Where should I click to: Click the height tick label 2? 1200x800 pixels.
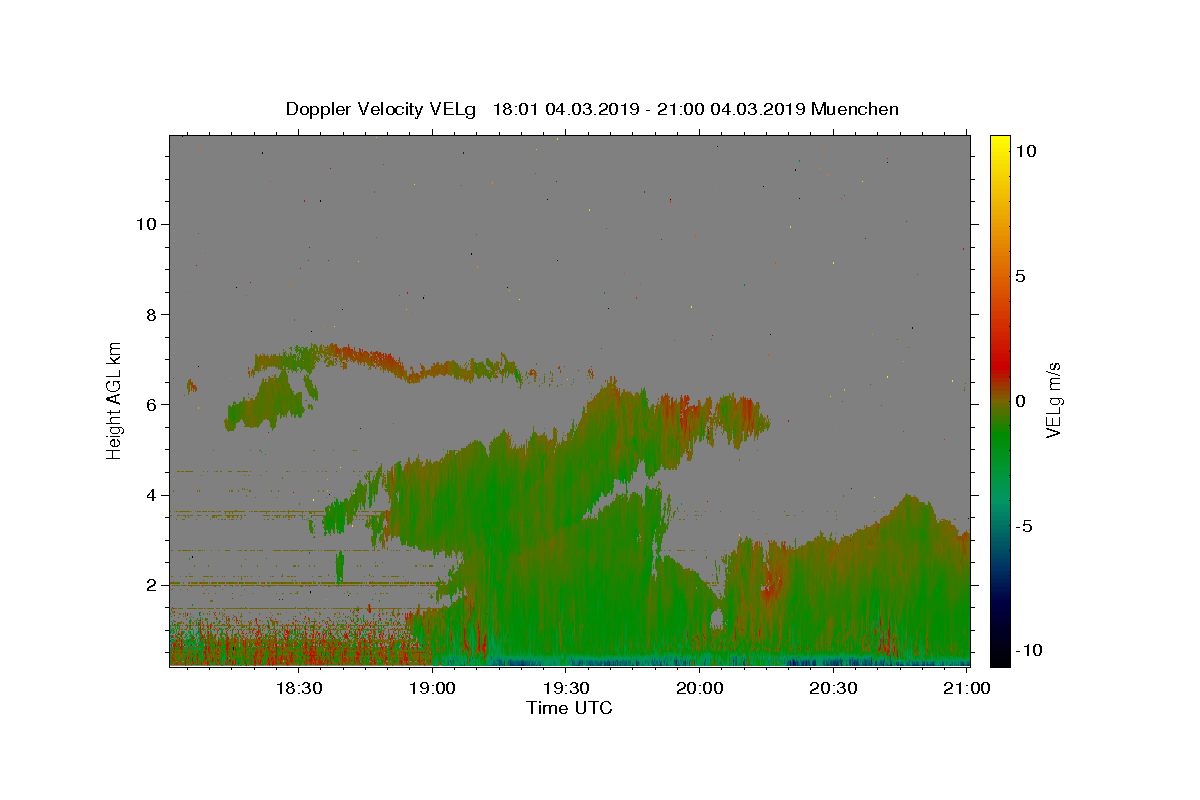(x=152, y=585)
